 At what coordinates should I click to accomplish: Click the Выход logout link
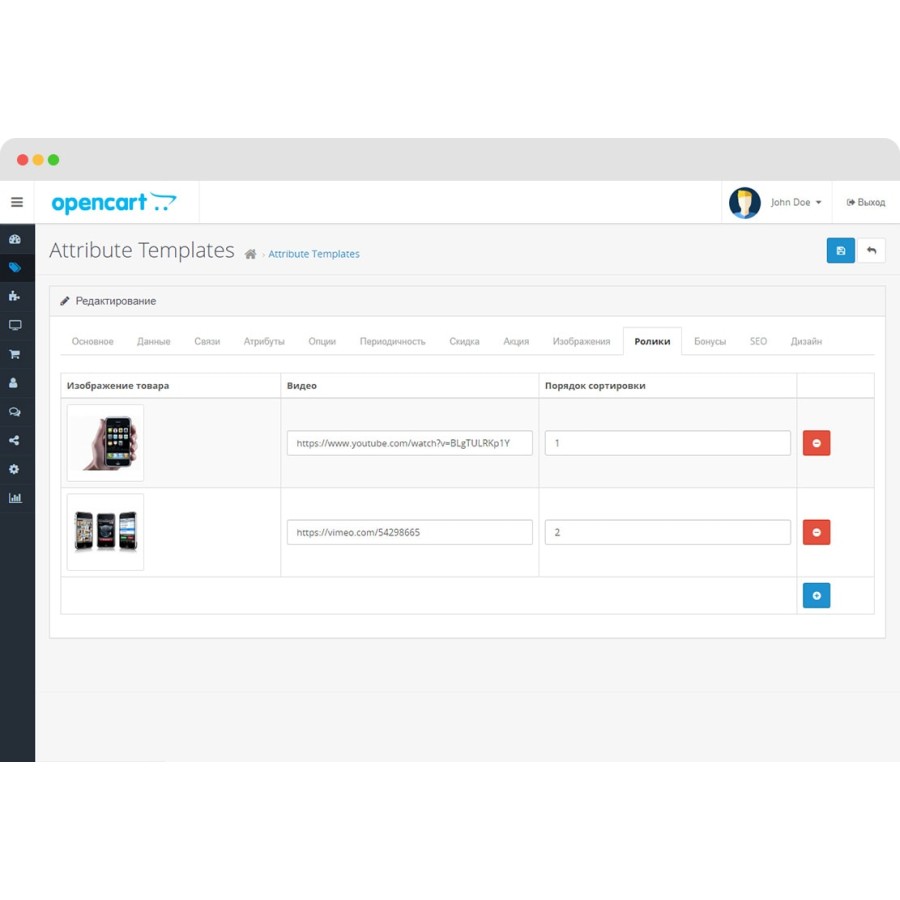click(x=866, y=202)
